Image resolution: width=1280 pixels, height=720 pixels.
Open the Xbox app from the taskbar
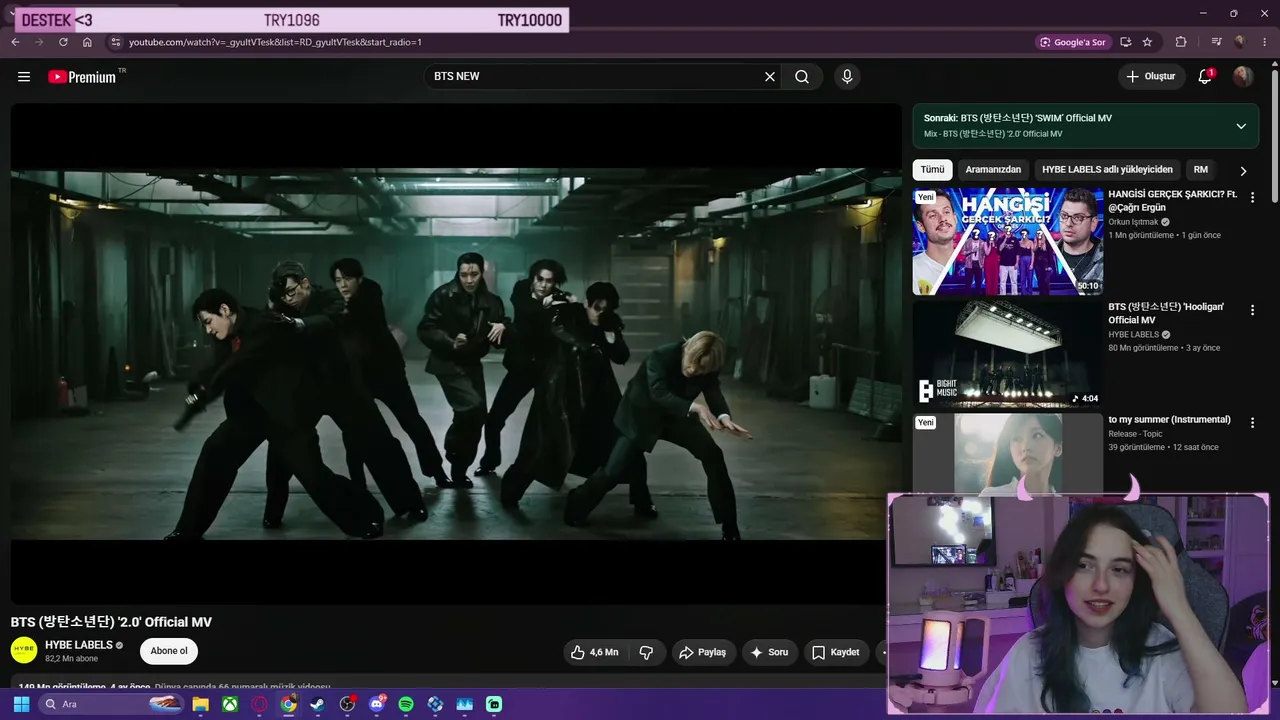(x=230, y=704)
